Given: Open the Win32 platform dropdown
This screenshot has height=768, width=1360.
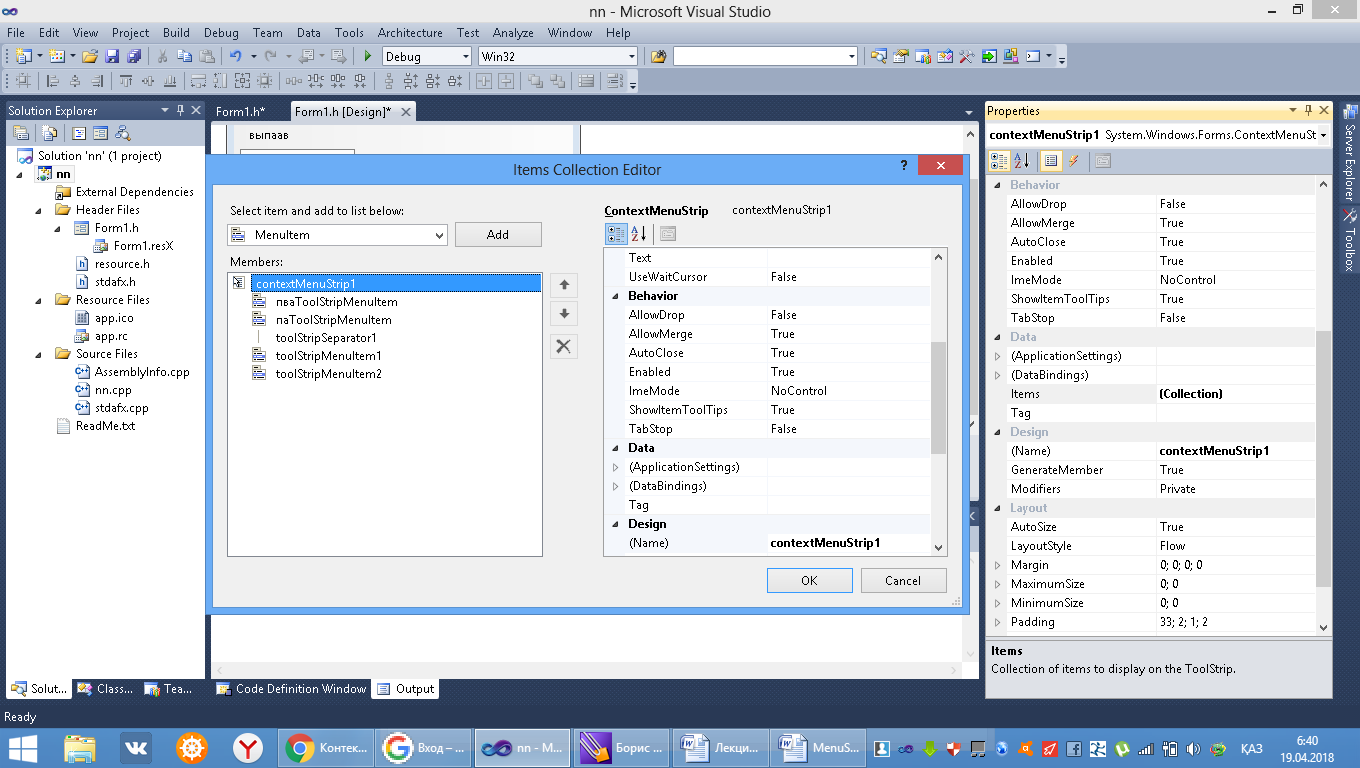Looking at the screenshot, I should (557, 57).
